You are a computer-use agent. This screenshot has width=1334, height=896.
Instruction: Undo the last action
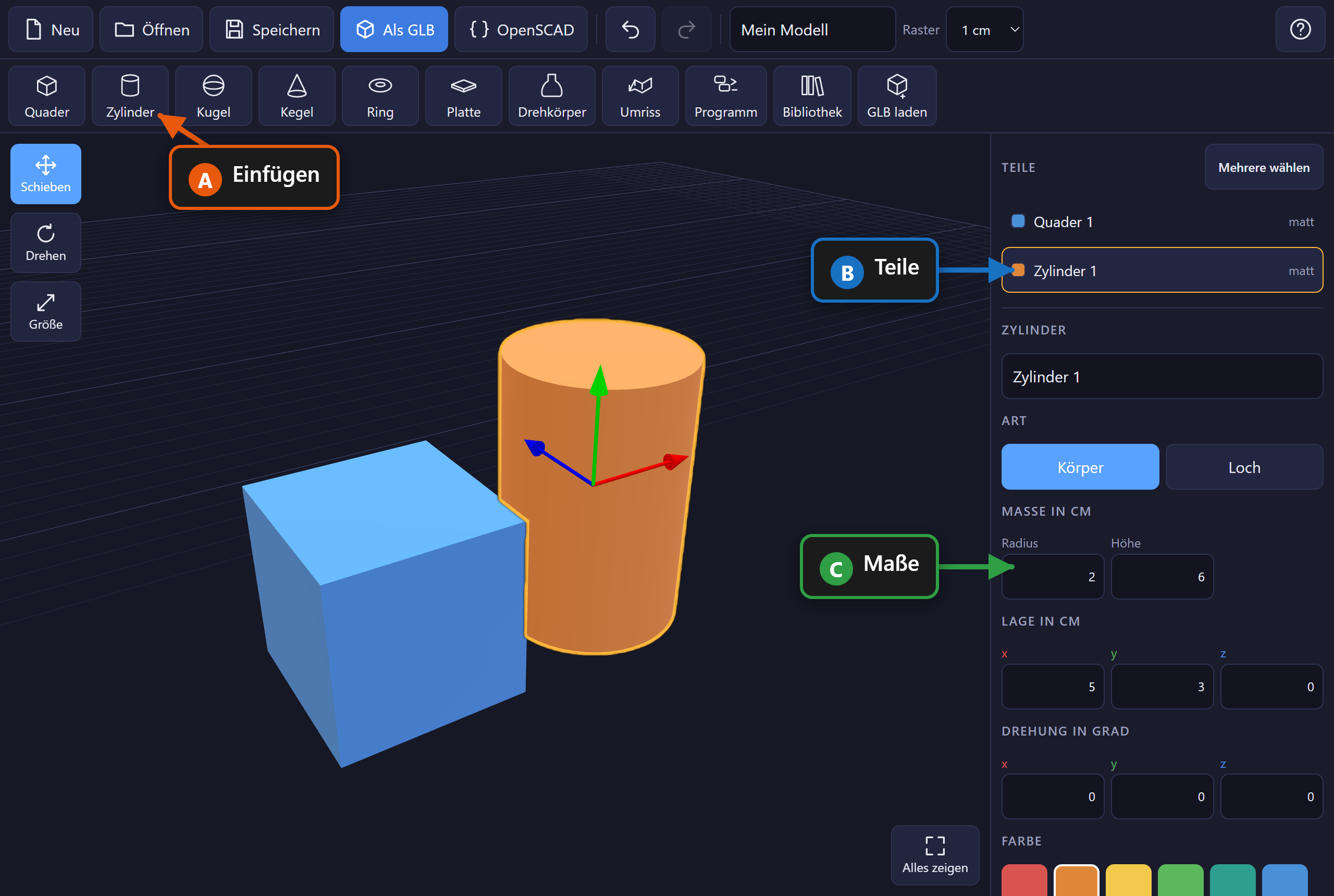tap(631, 29)
